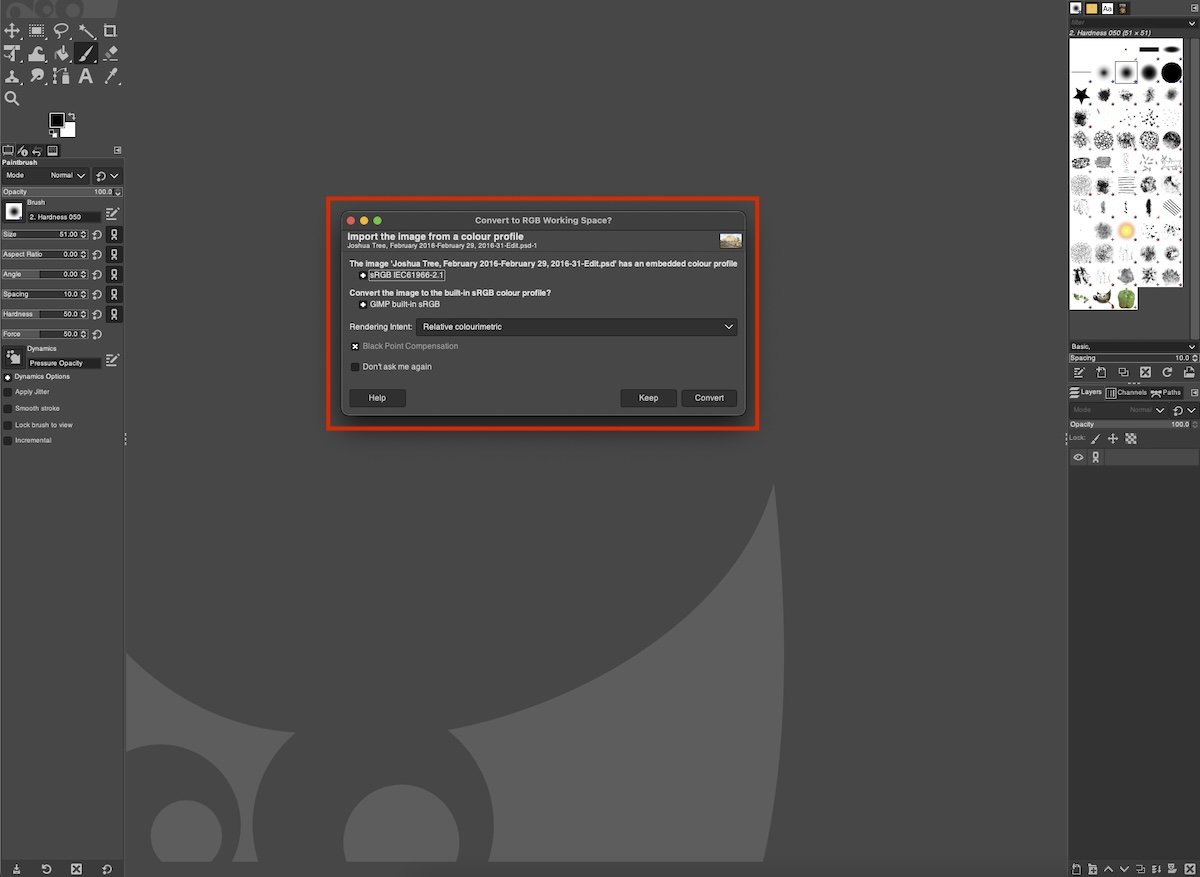Open the Rendering Intent dropdown

point(577,326)
